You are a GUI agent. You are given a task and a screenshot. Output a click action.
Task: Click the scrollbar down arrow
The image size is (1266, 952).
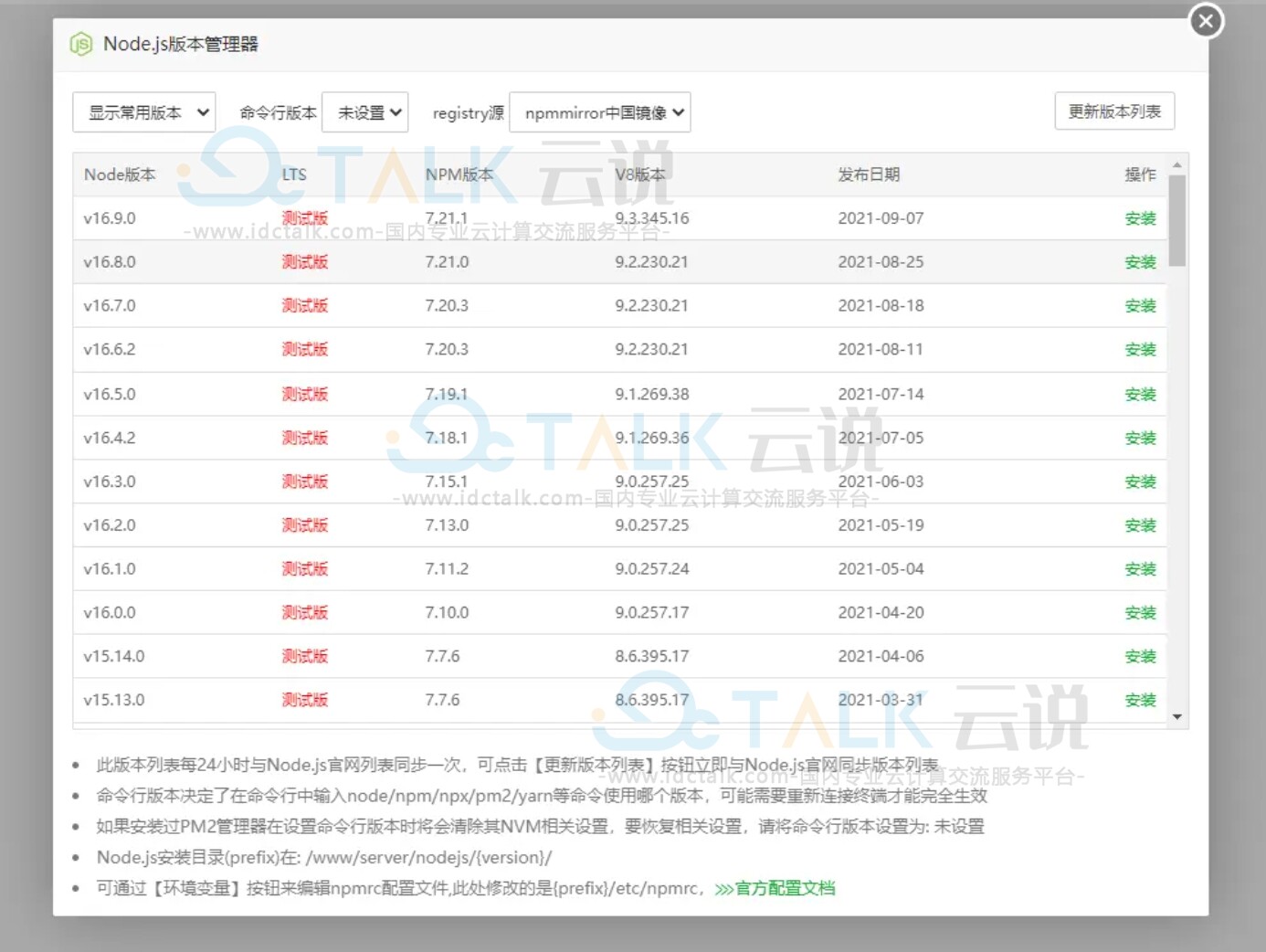click(x=1177, y=717)
